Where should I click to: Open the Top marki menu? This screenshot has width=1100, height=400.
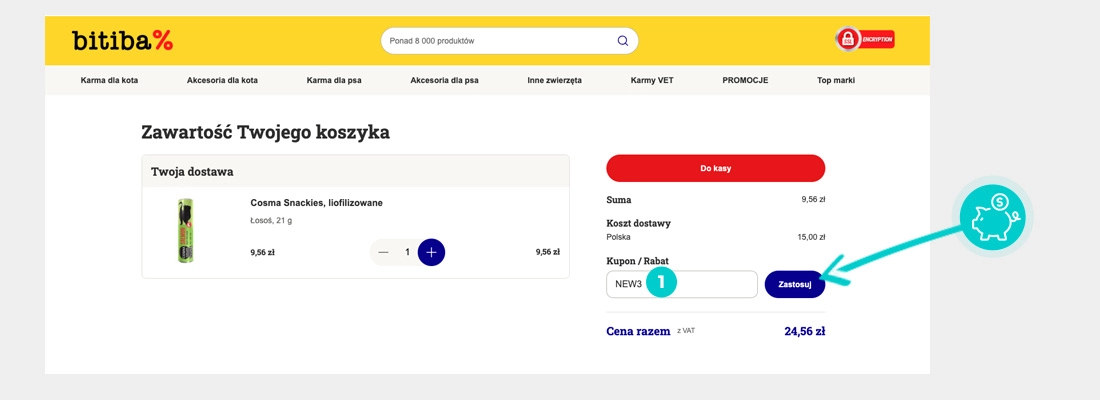coord(836,80)
